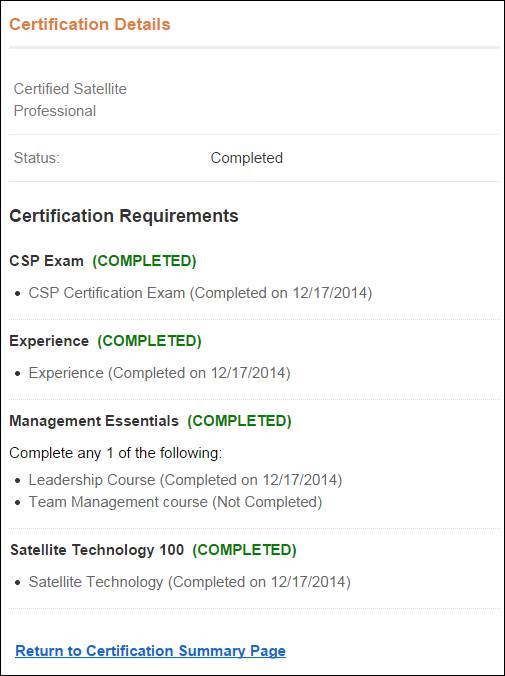Screen dimensions: 505x676
Task: Click the Satellite Technology 100 section heading
Action: [x=97, y=550]
